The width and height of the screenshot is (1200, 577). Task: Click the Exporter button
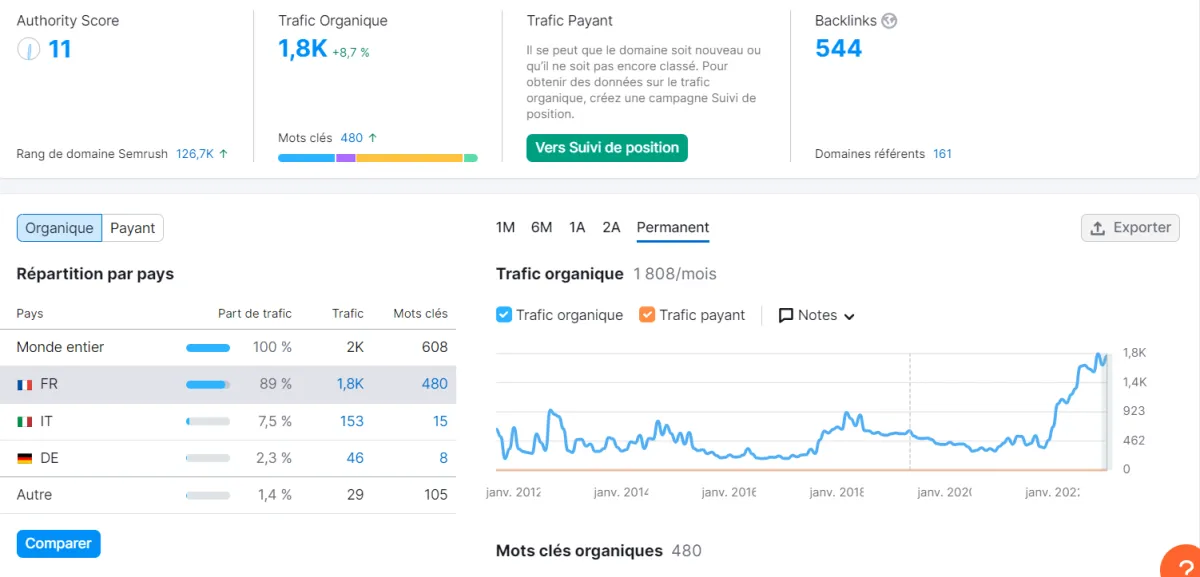[1130, 228]
